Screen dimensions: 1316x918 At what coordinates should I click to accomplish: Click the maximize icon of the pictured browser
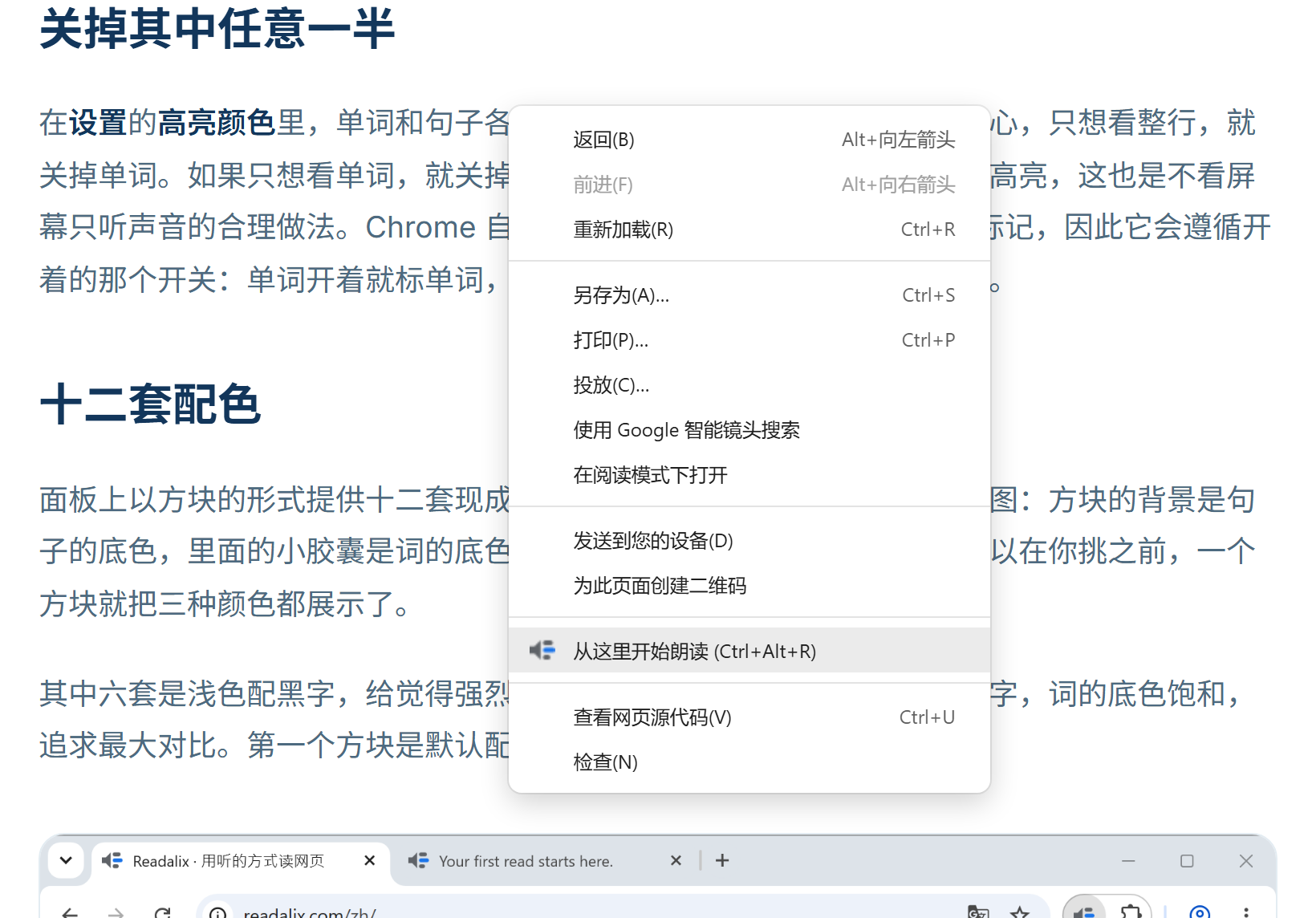(1187, 860)
